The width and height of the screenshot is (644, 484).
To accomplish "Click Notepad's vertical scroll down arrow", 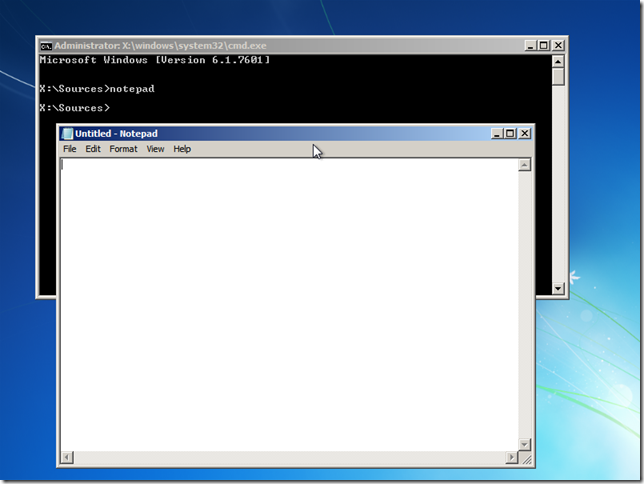I will point(524,445).
